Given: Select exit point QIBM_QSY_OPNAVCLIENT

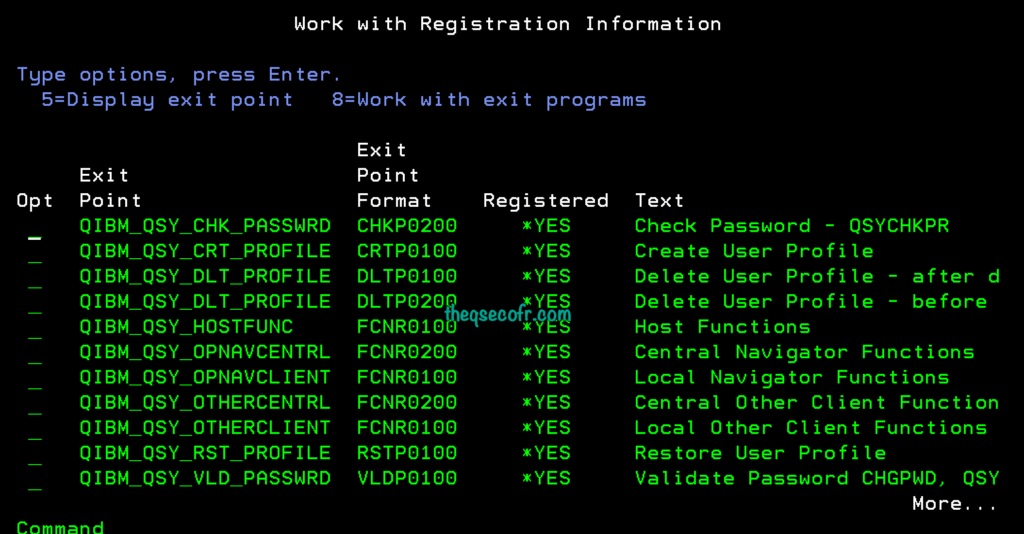Looking at the screenshot, I should coord(205,377).
